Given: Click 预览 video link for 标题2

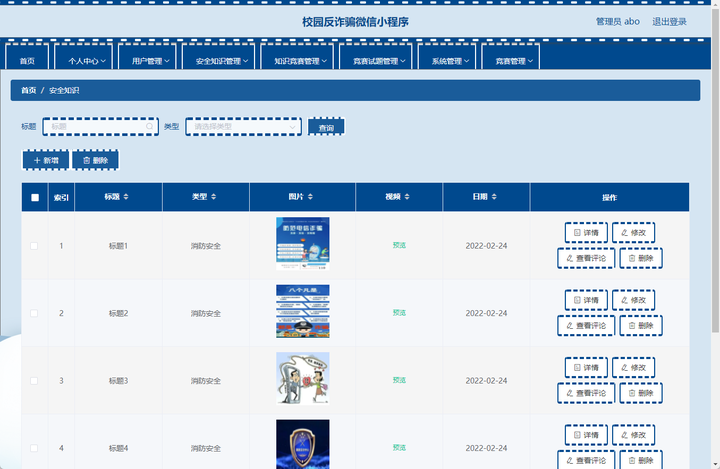Looking at the screenshot, I should coord(399,313).
